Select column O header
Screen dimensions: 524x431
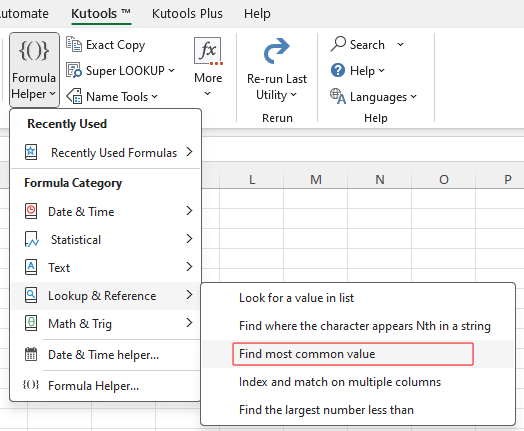[x=443, y=179]
